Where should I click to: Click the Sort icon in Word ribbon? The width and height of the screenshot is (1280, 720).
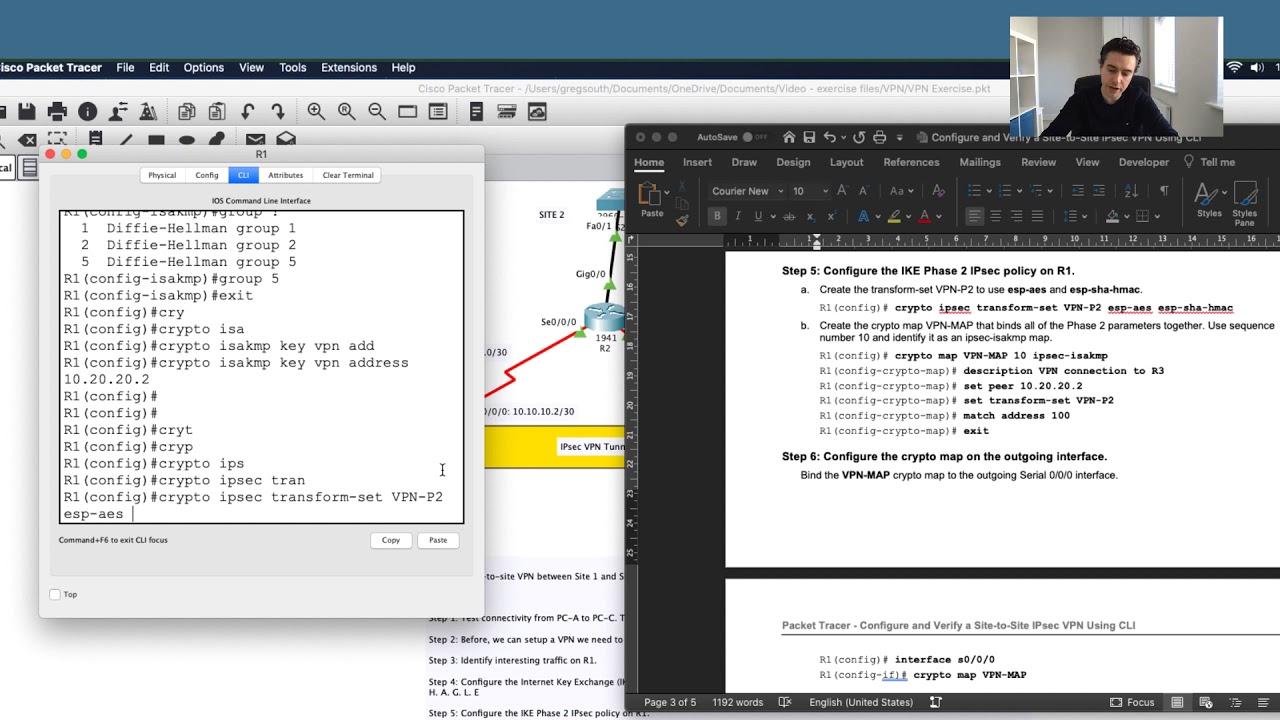[1131, 191]
